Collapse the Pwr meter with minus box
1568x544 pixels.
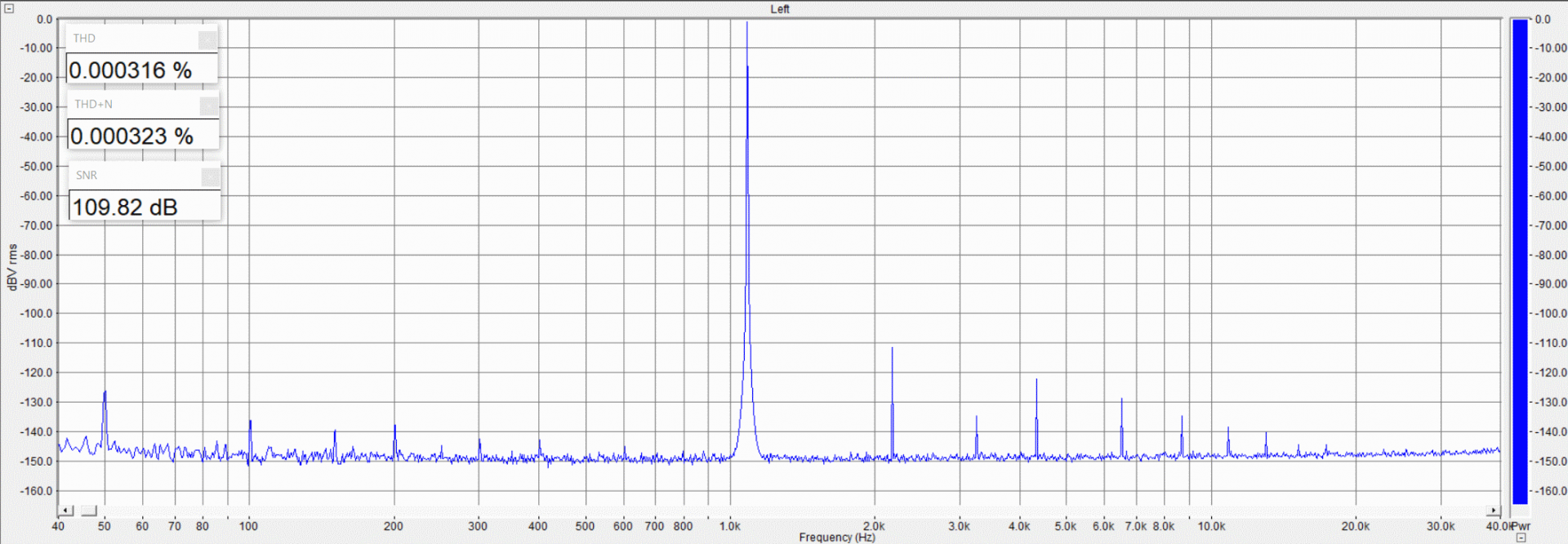(x=1521, y=537)
